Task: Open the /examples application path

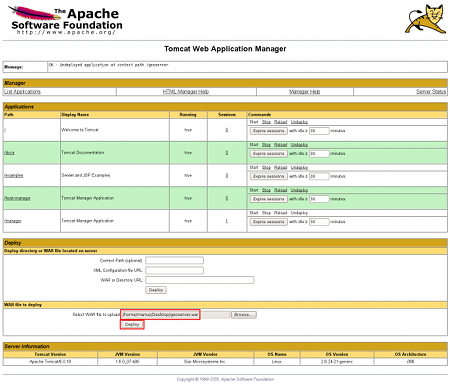Action: (14, 175)
